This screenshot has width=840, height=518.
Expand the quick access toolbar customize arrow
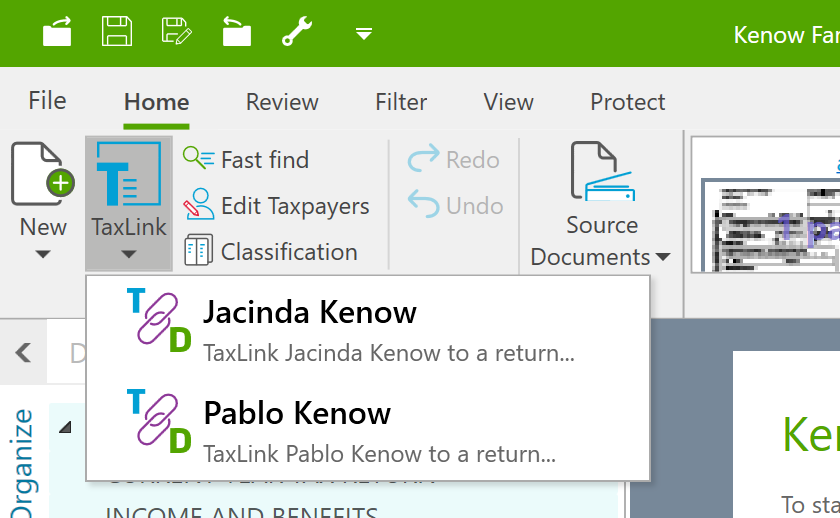(x=364, y=34)
